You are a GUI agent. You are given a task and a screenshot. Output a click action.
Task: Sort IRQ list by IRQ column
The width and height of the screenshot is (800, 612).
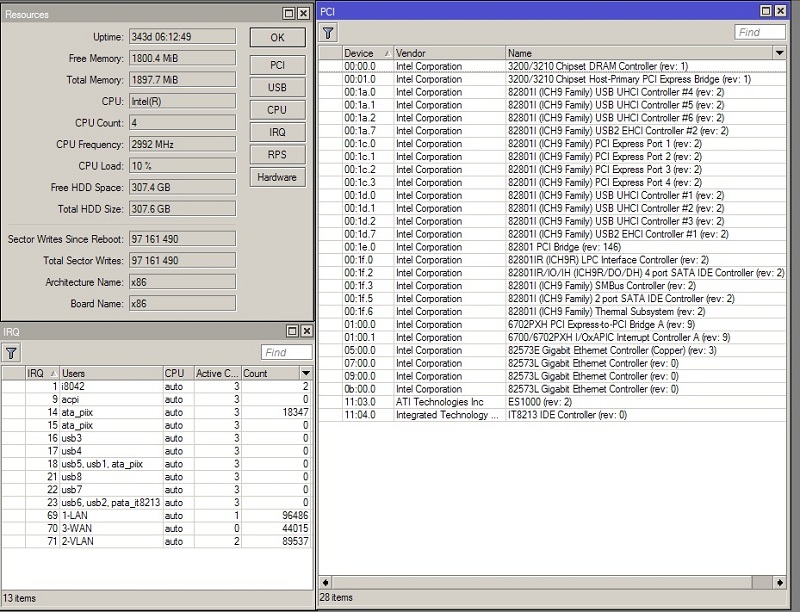pos(43,373)
